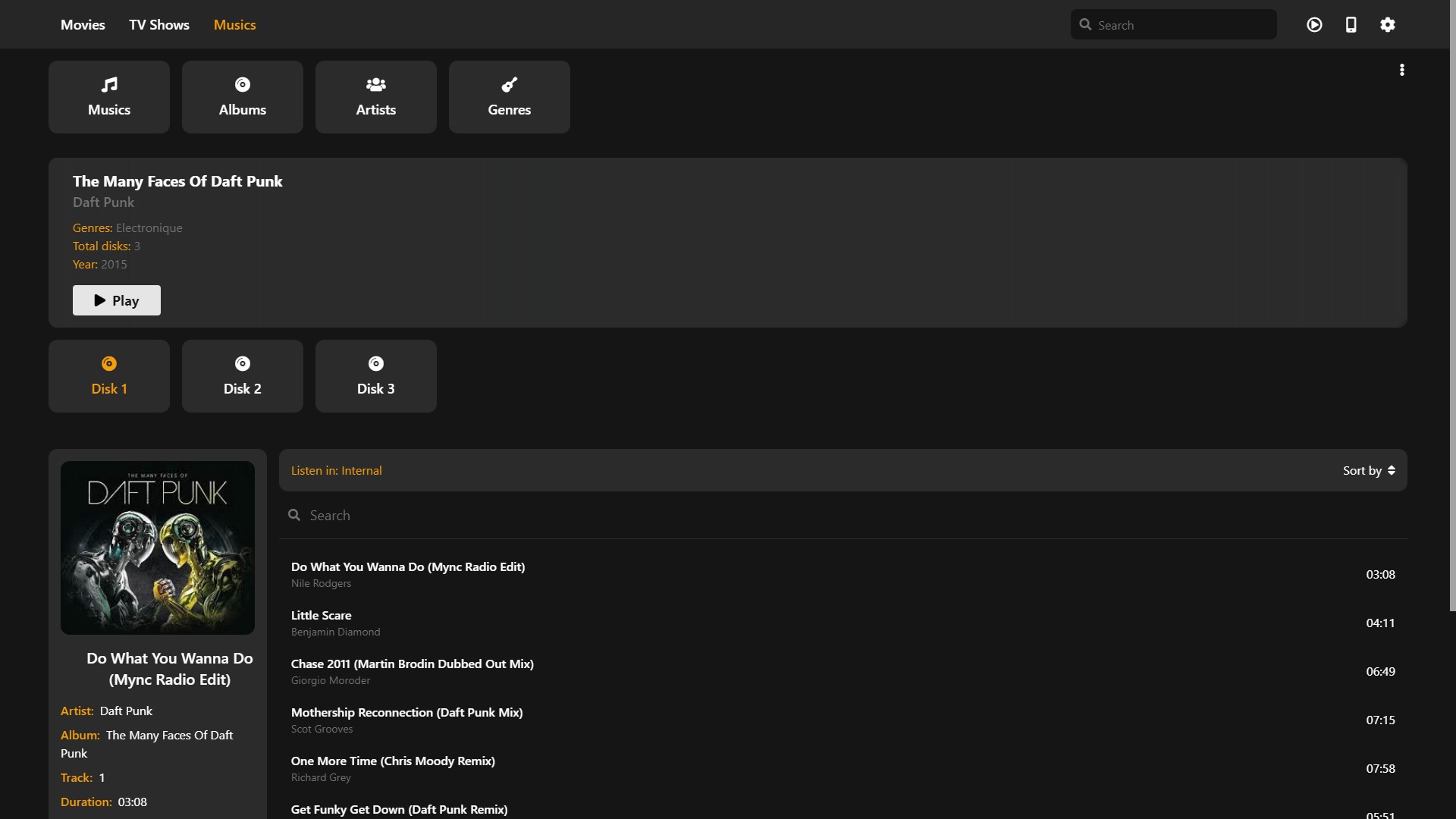Open the Albums disc tile

point(243,97)
